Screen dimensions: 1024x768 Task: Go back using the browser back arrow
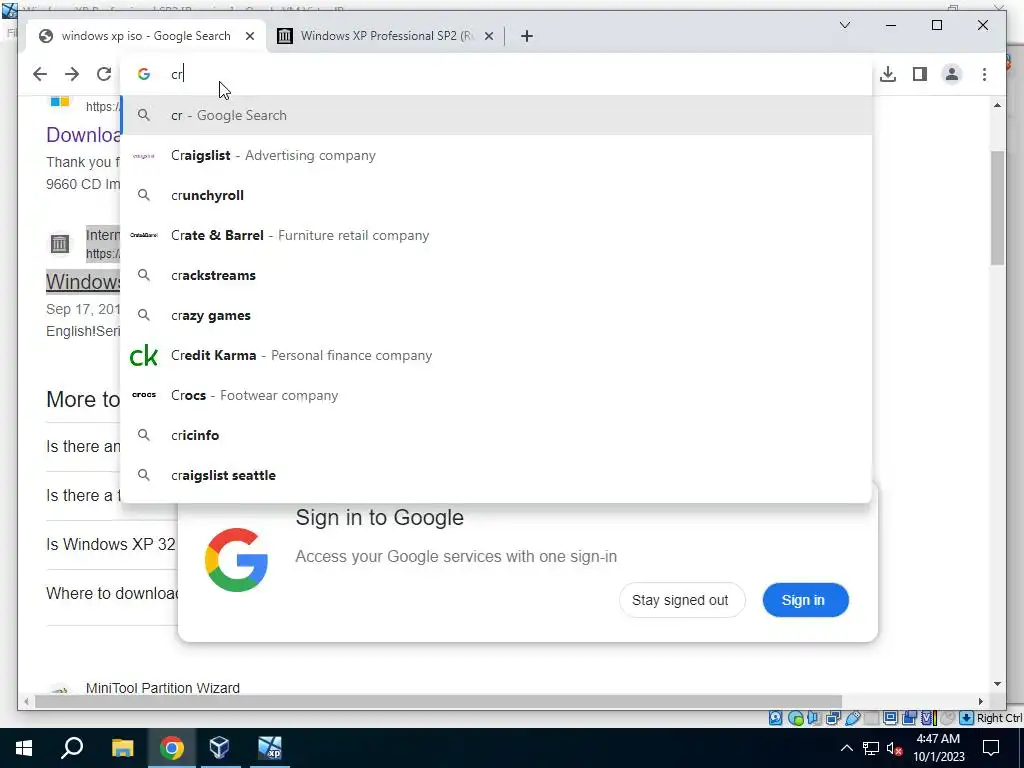pyautogui.click(x=40, y=74)
